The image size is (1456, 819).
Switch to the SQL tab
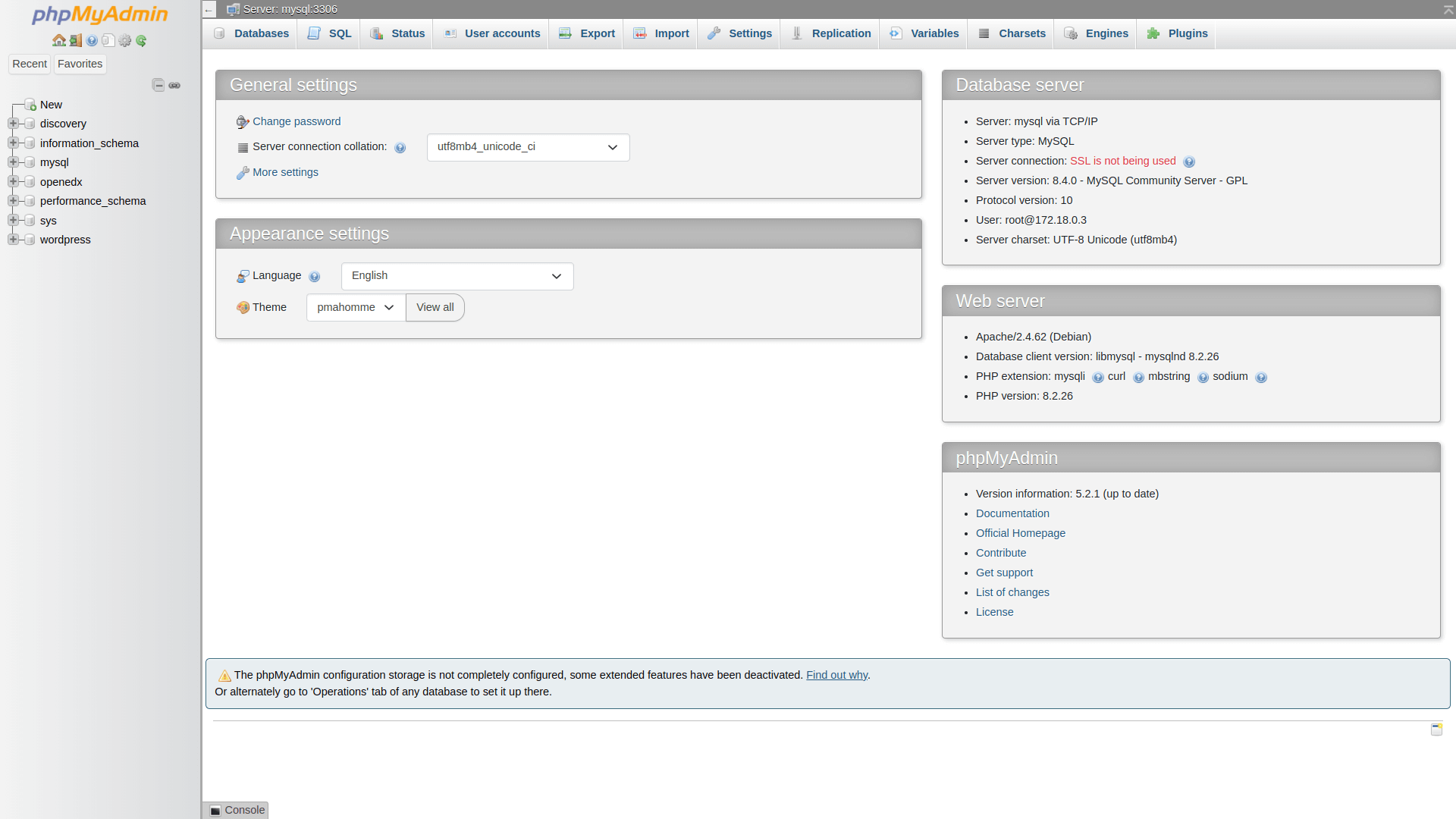329,33
